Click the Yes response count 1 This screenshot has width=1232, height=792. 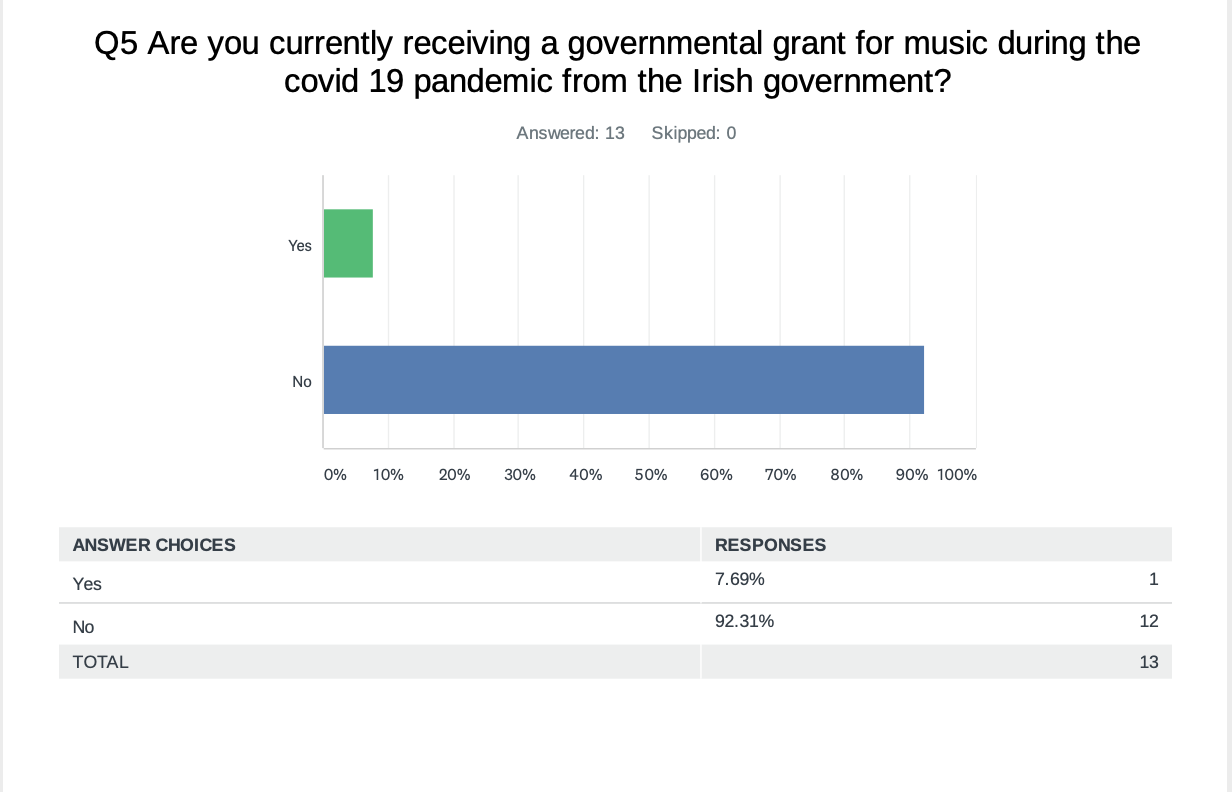(1153, 579)
